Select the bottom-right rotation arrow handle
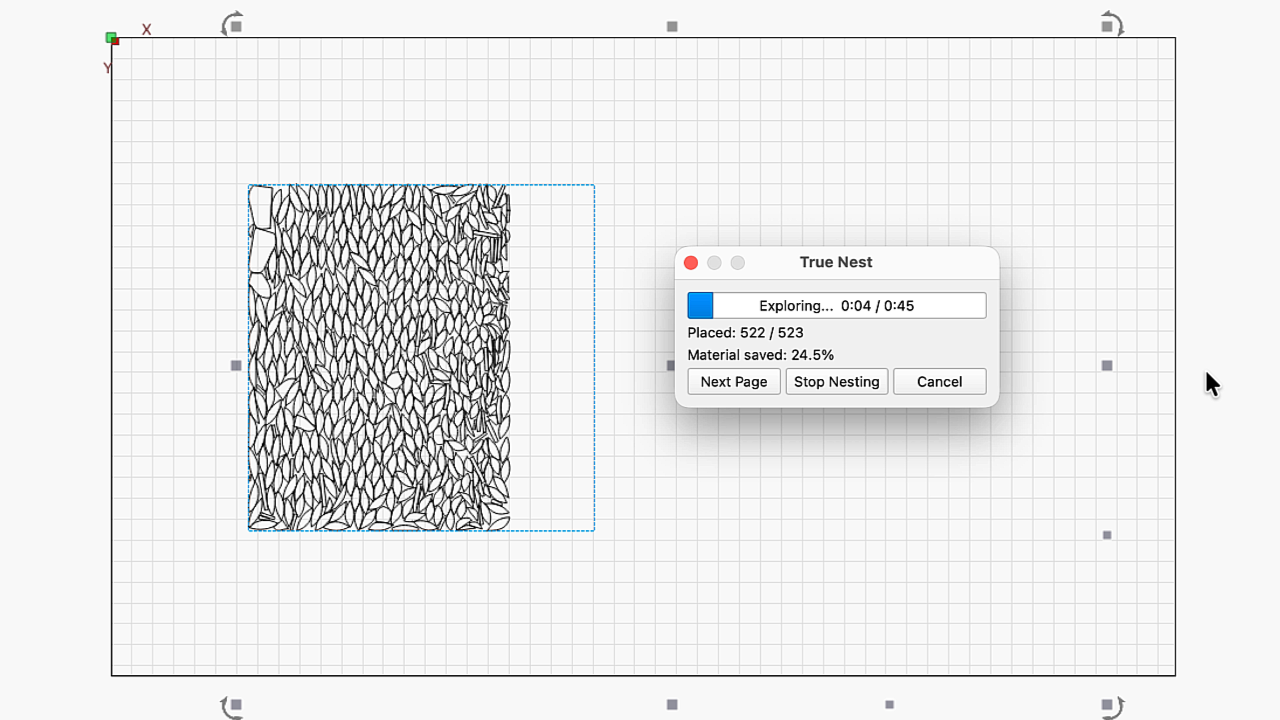The width and height of the screenshot is (1280, 720). pyautogui.click(x=1111, y=707)
